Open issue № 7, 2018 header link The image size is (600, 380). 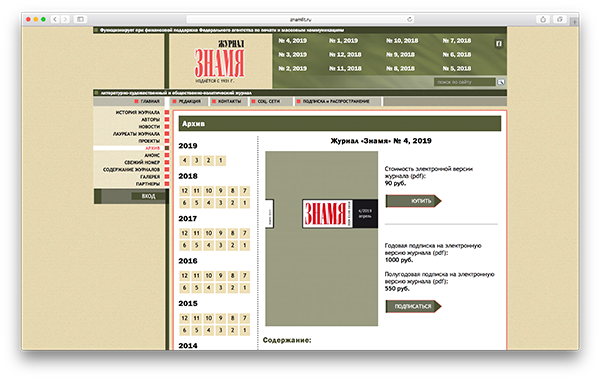click(457, 41)
